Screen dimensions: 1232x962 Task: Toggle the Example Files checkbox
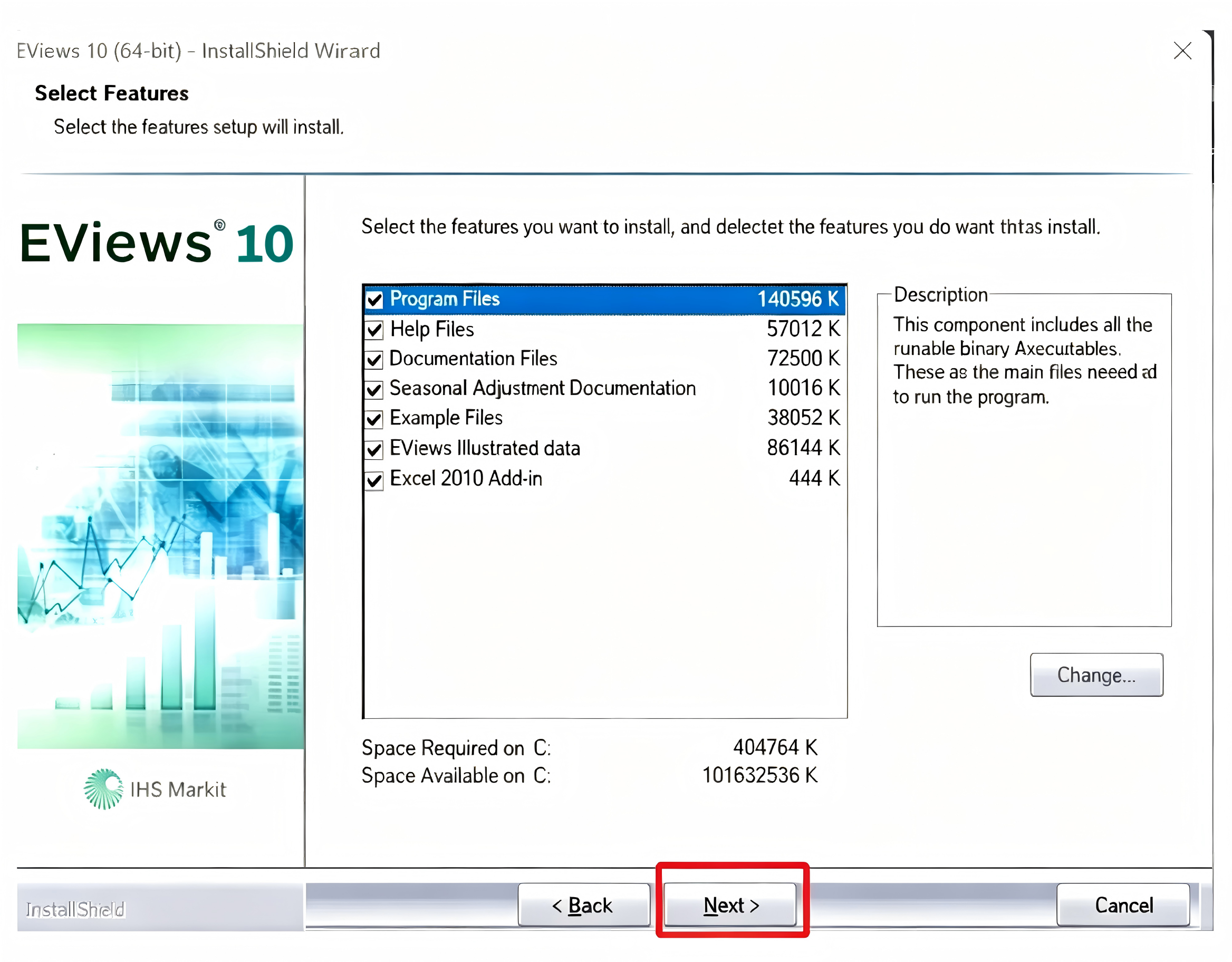click(374, 419)
